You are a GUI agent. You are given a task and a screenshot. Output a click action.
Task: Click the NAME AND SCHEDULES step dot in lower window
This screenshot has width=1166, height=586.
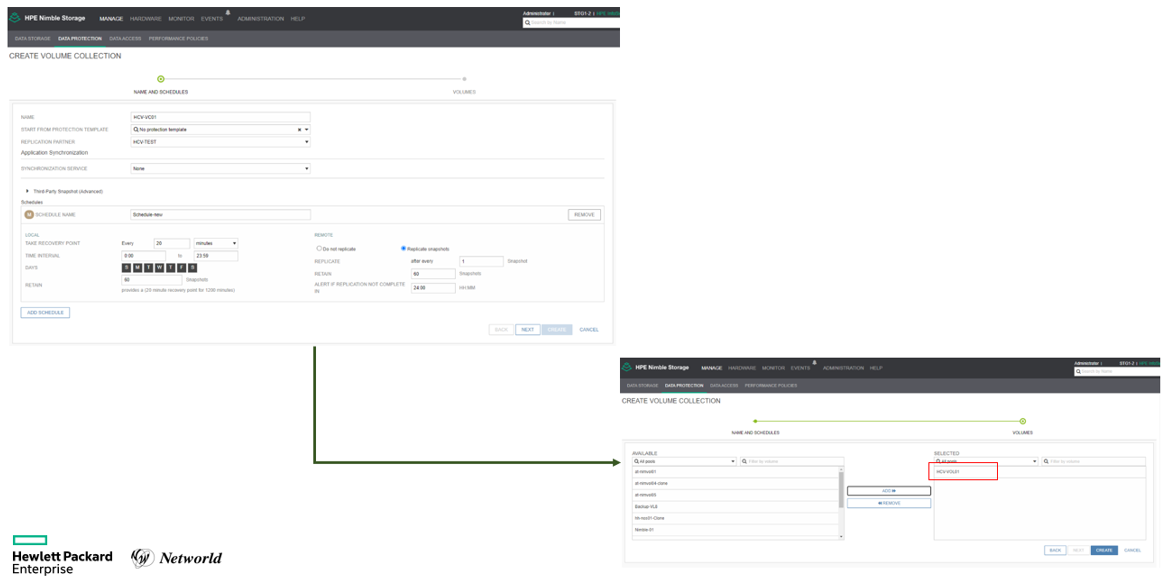[x=756, y=422]
